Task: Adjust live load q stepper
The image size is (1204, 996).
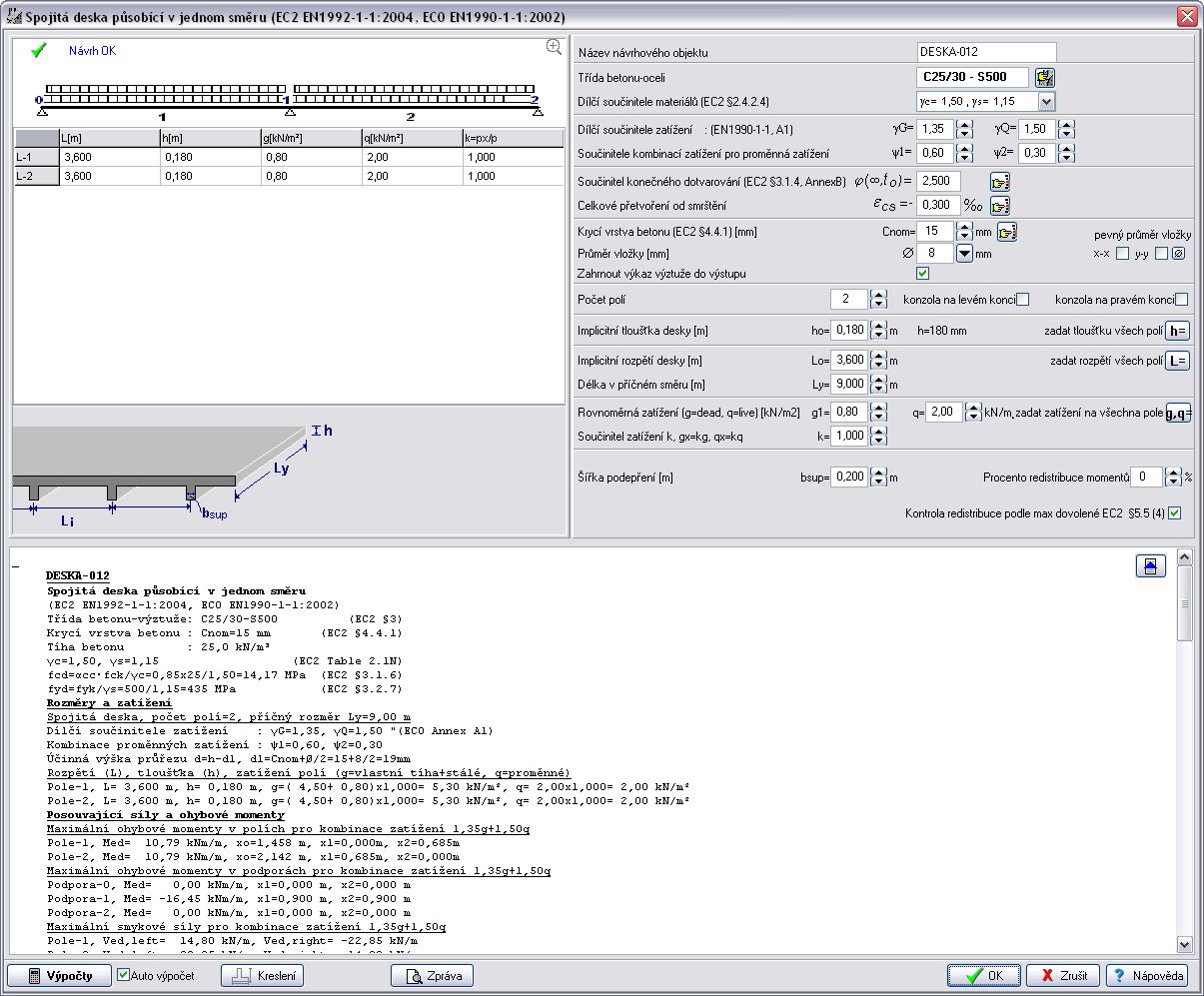Action: 973,412
